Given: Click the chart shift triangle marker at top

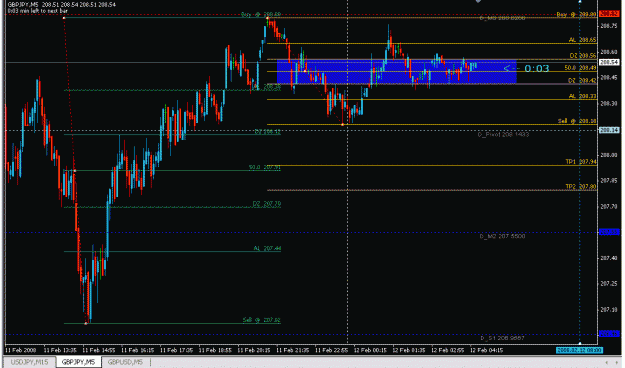Looking at the screenshot, I should 478,2.
